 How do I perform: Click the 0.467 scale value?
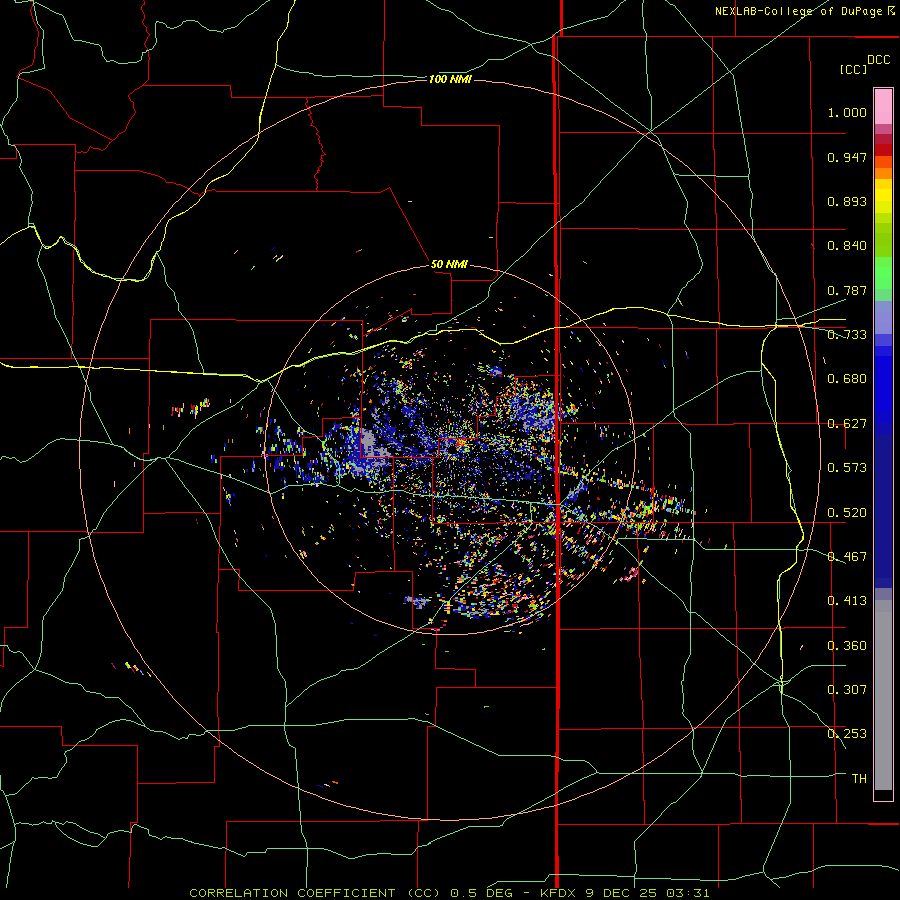847,557
